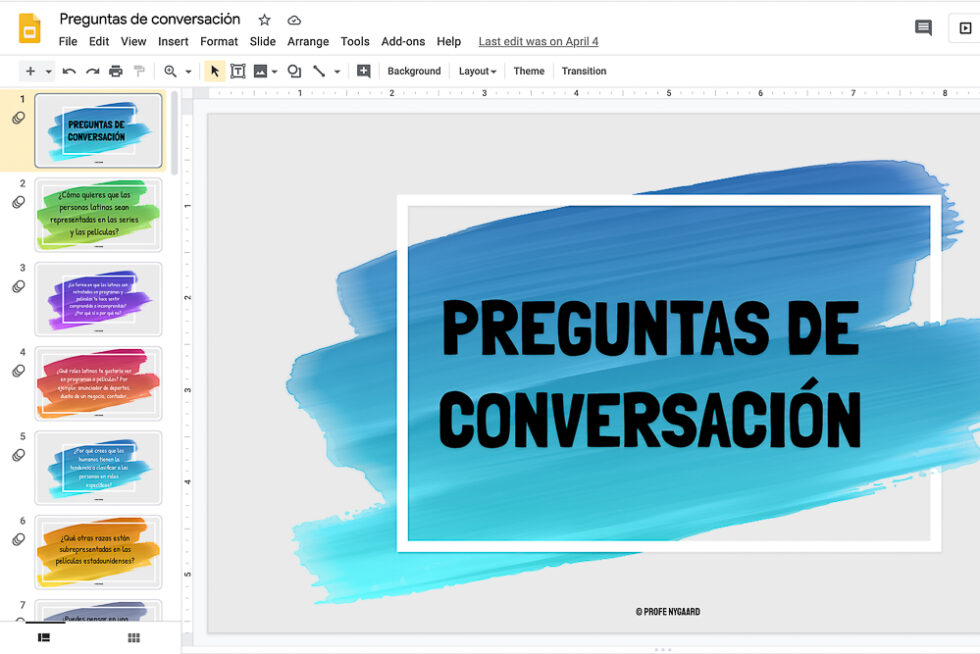Image resolution: width=980 pixels, height=654 pixels.
Task: Select the Text box tool
Action: click(x=238, y=71)
